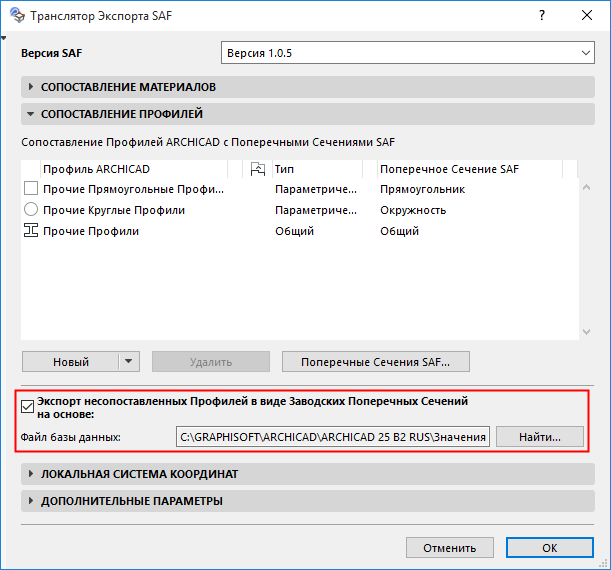This screenshot has width=611, height=570.
Task: Click the Найти button
Action: pyautogui.click(x=540, y=437)
